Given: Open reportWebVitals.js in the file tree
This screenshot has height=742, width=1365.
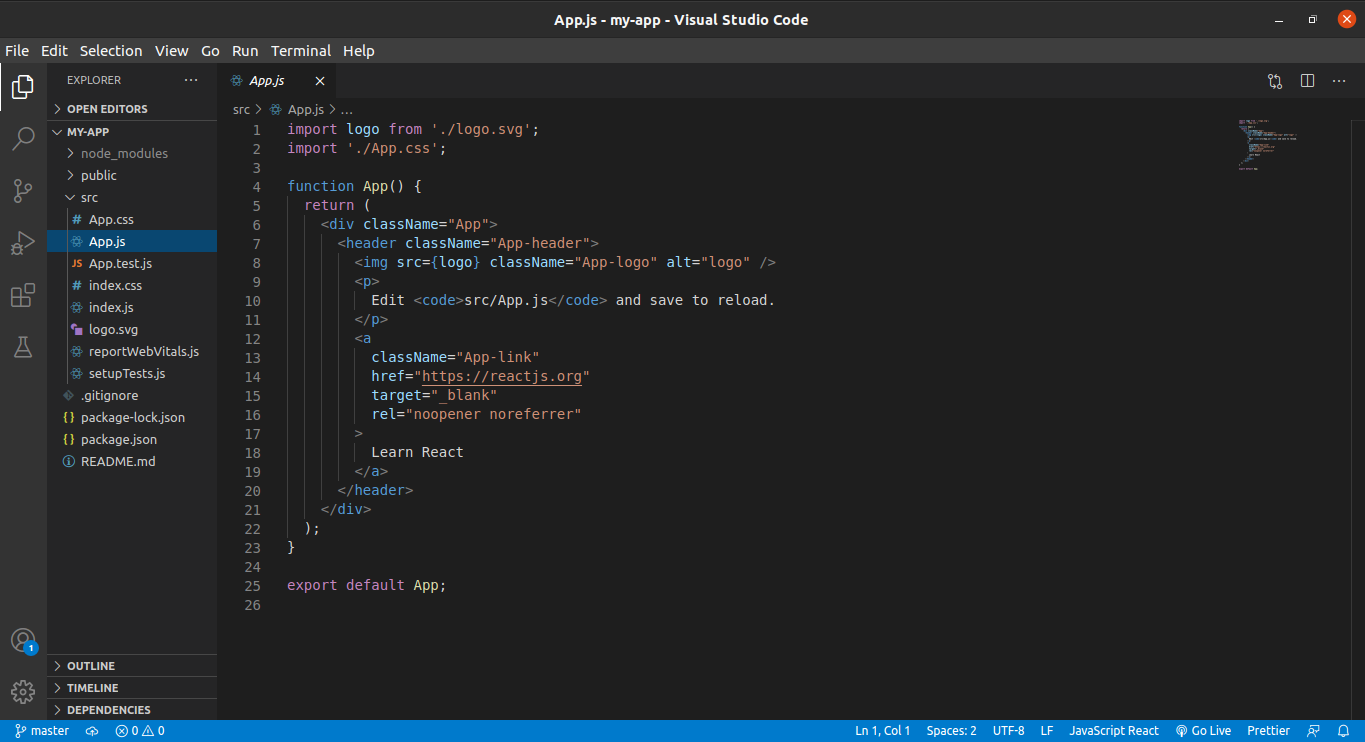Looking at the screenshot, I should [132, 351].
